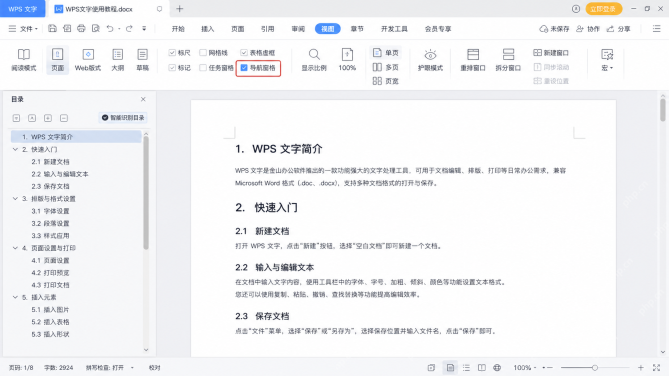Viewport: 669px width, 376px height.
Task: Open the 审阅 Review tab
Action: (298, 29)
